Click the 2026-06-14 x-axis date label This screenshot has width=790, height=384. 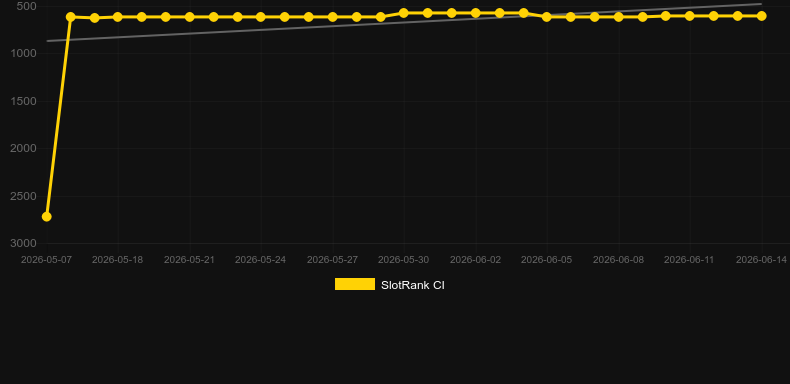[x=761, y=260]
